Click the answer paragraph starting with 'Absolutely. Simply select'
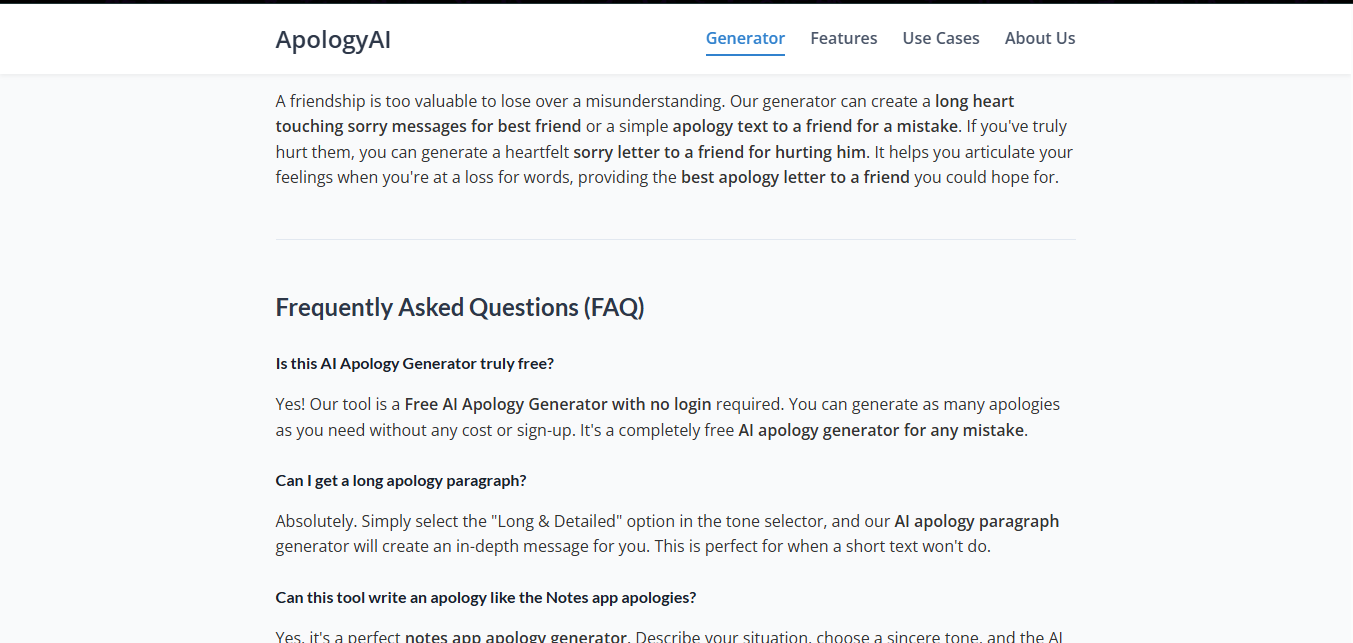 [x=668, y=534]
